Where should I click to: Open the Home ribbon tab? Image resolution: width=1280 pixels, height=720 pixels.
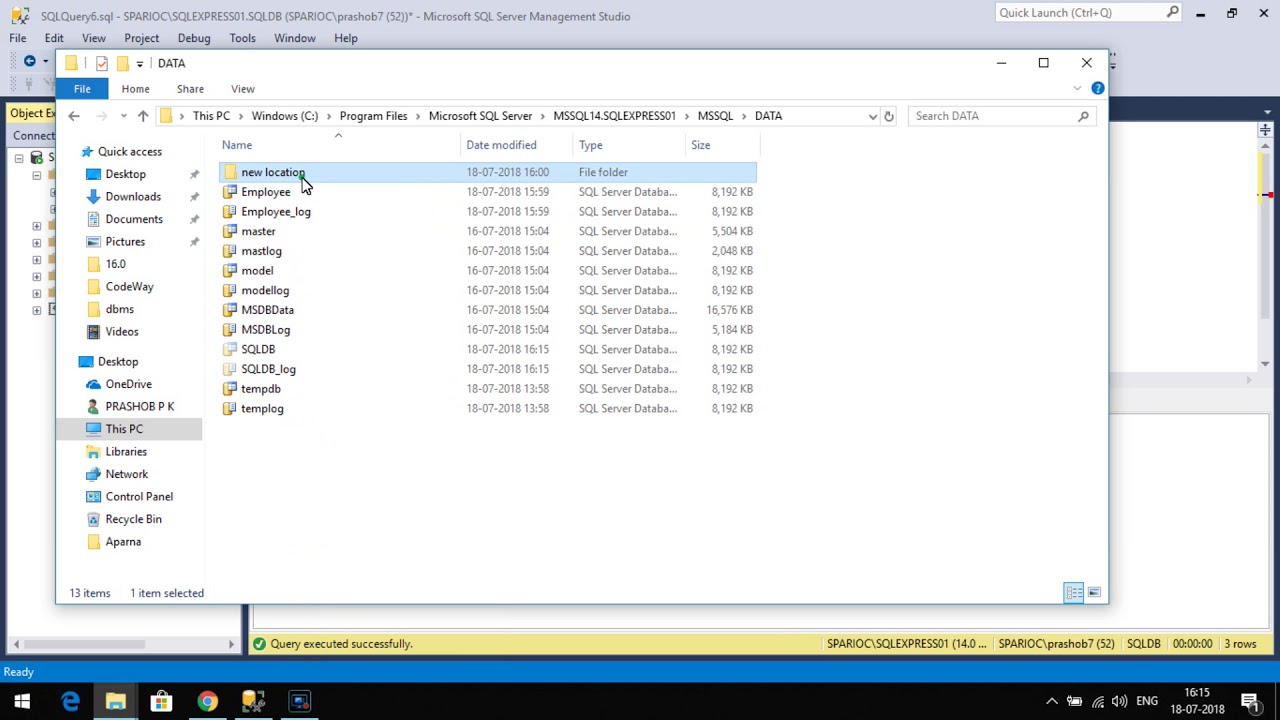pos(136,89)
